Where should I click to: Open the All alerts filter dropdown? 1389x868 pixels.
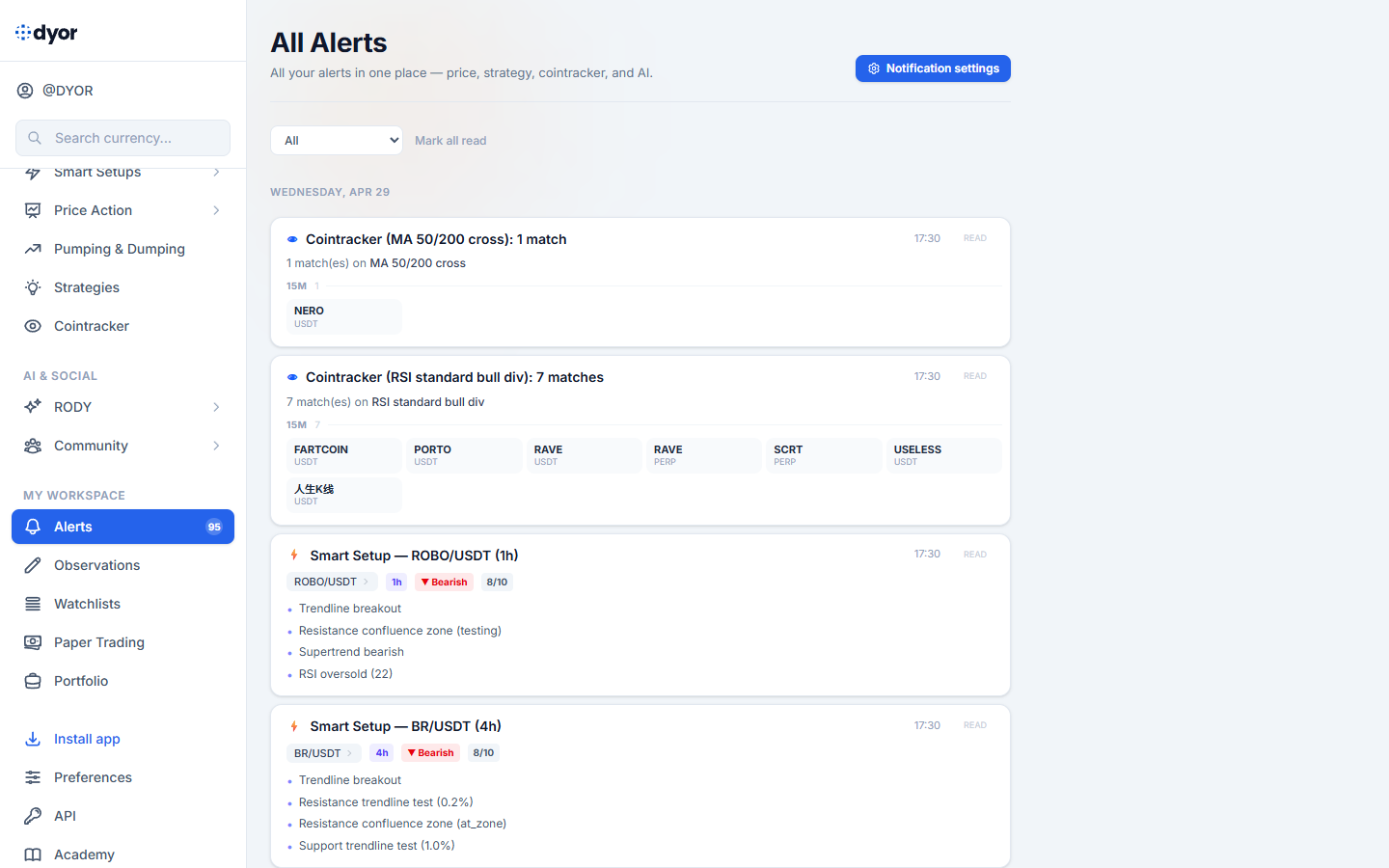[x=337, y=141]
